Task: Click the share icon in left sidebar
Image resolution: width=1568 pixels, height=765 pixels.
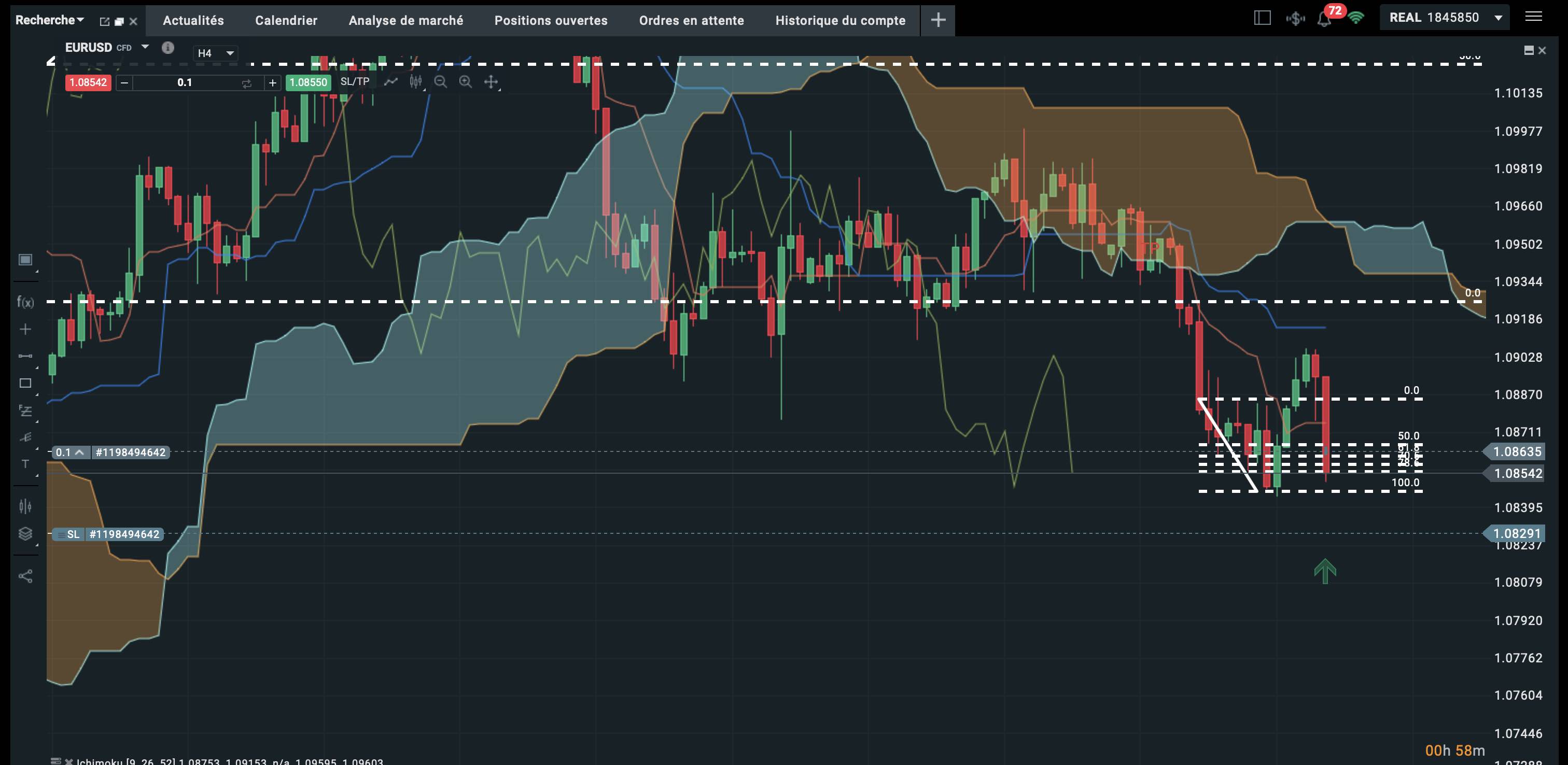Action: click(x=25, y=576)
